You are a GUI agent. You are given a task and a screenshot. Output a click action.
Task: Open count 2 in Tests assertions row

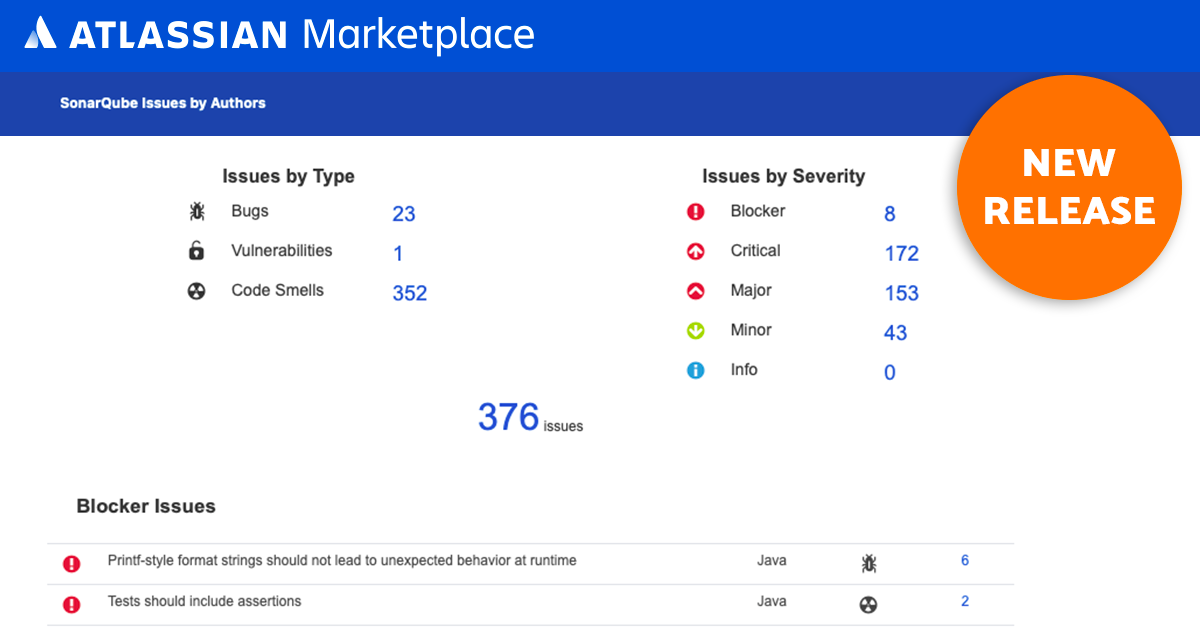pos(965,601)
